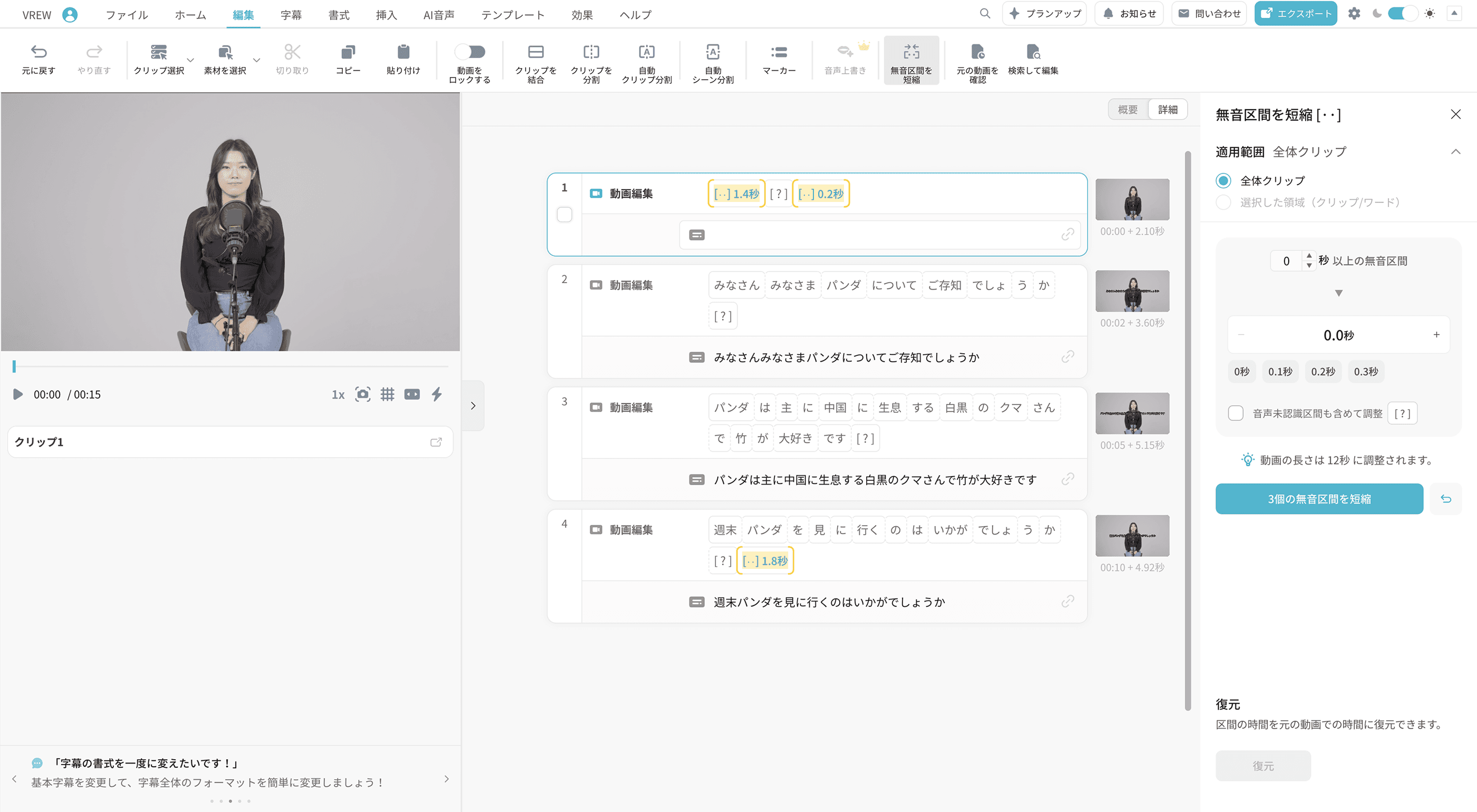
Task: Click the クリップを分割 (split clip) icon
Action: tap(591, 53)
